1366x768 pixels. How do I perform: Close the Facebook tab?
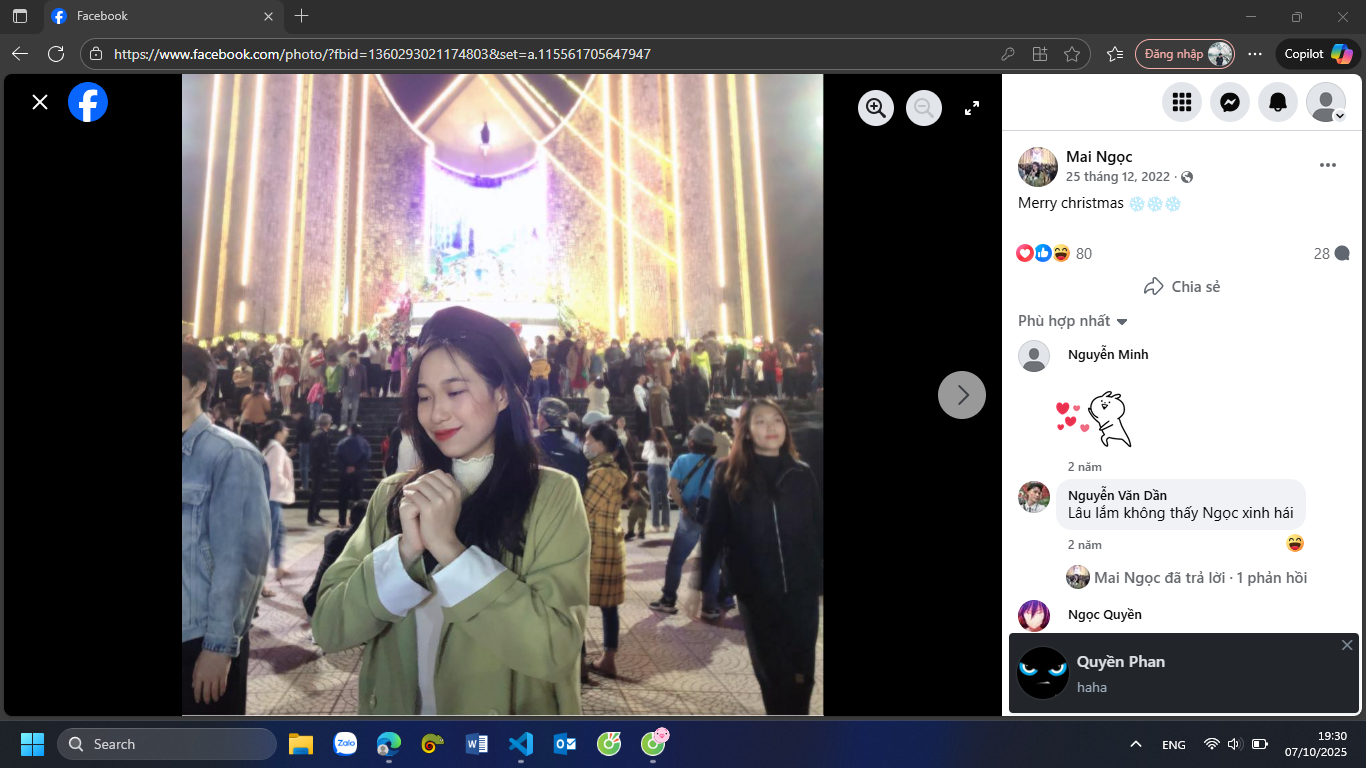(x=268, y=16)
